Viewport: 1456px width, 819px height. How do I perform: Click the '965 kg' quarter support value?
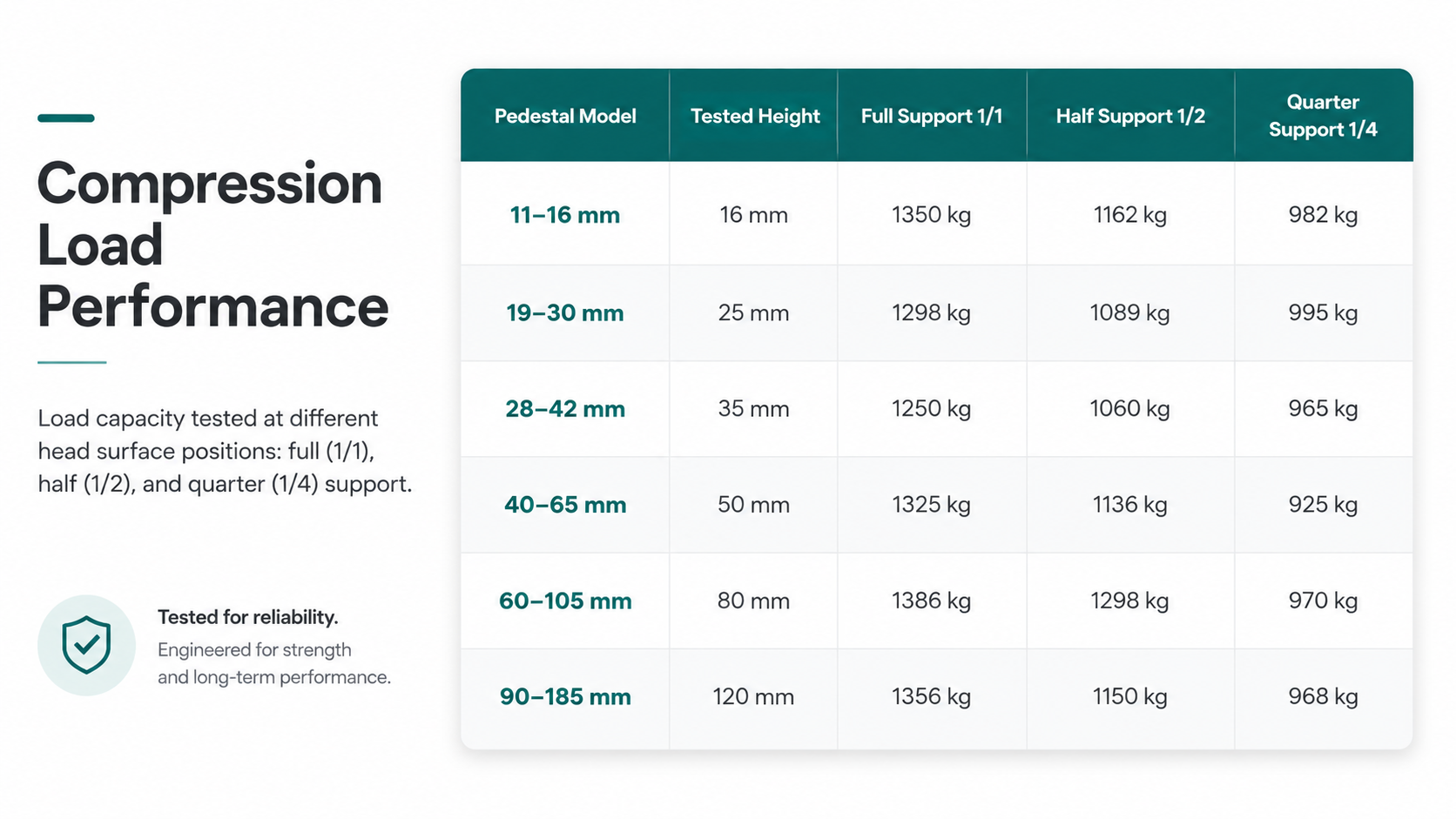coord(1323,409)
